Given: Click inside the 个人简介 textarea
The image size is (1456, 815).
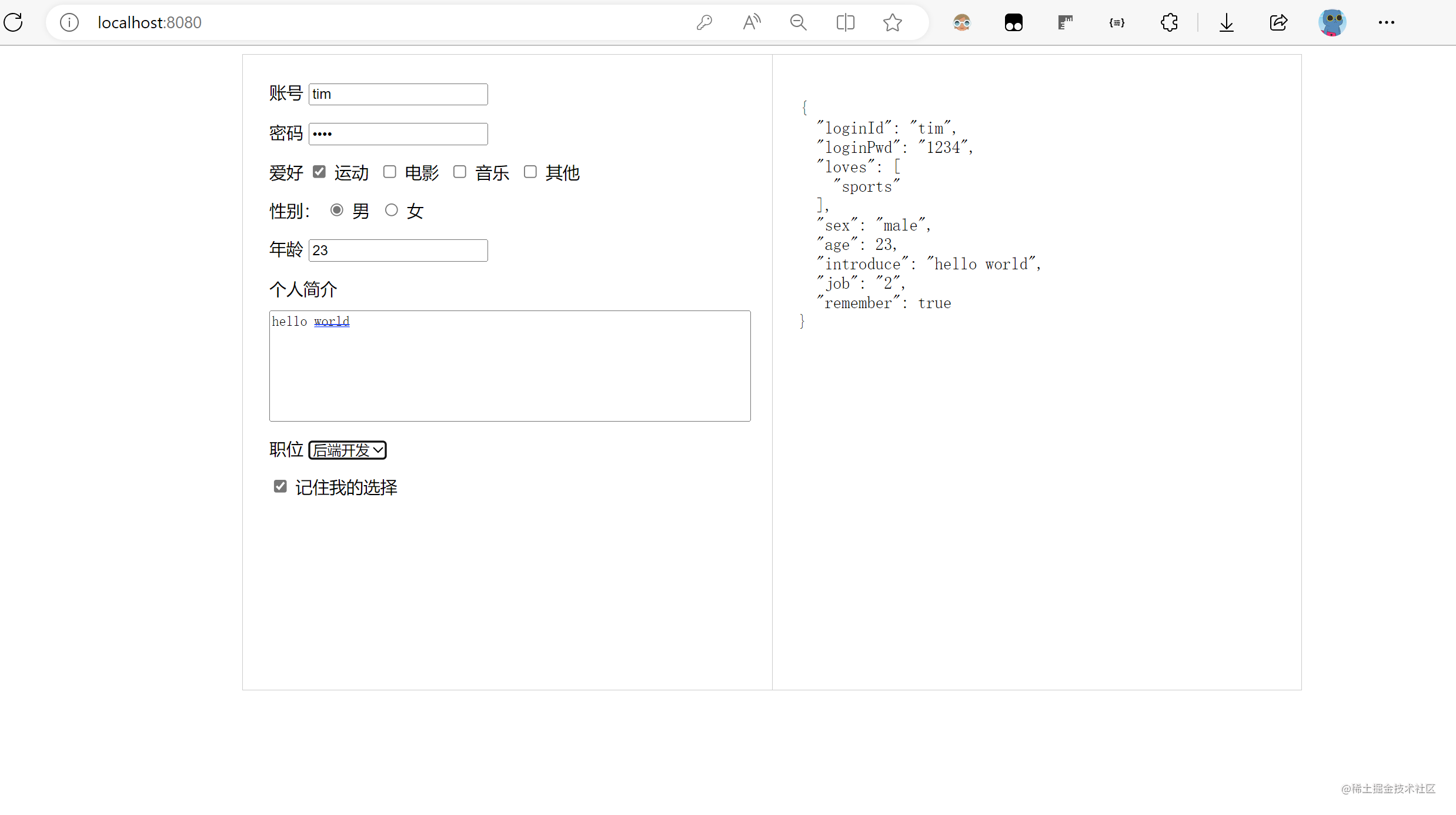Looking at the screenshot, I should pos(510,366).
